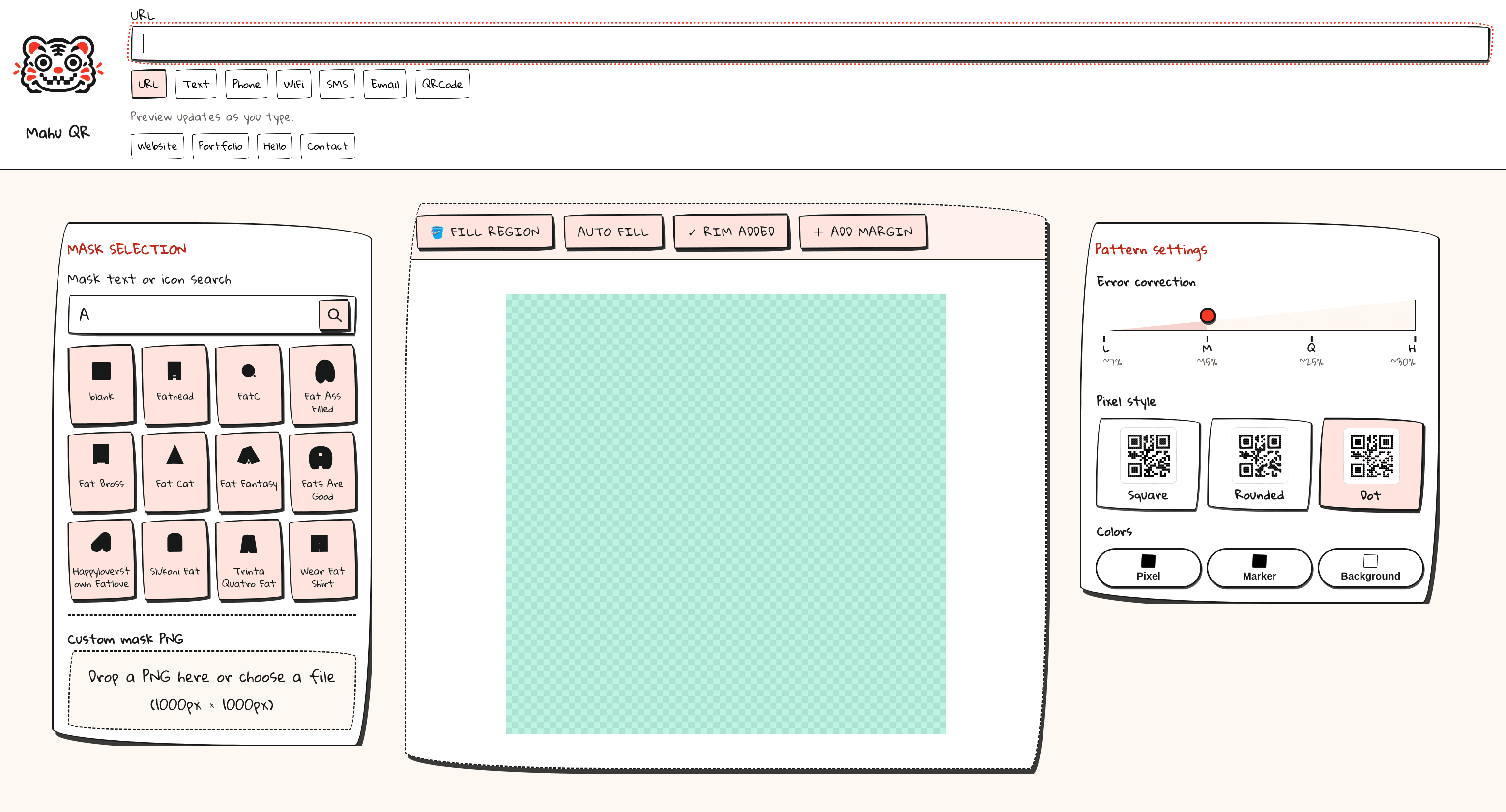Click the magnifier search icon
This screenshot has width=1506, height=812.
[334, 315]
